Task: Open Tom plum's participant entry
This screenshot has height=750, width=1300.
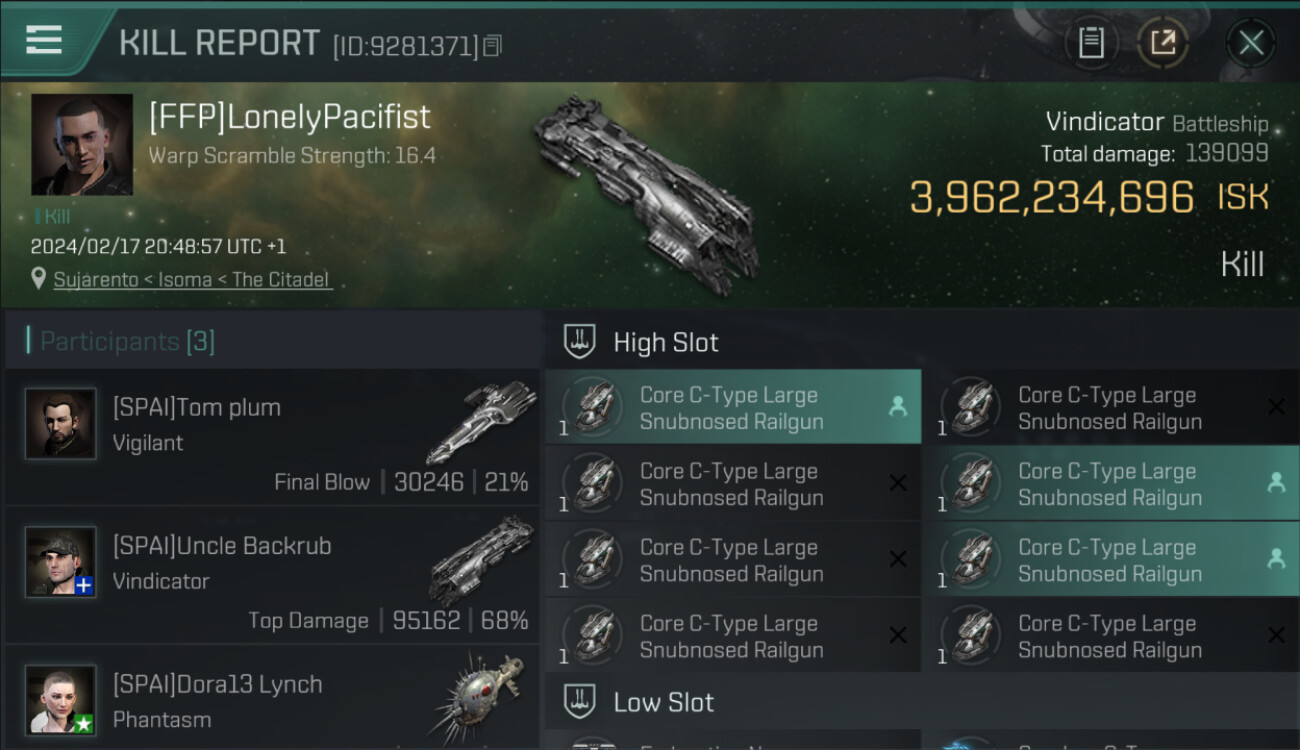Action: [272, 438]
